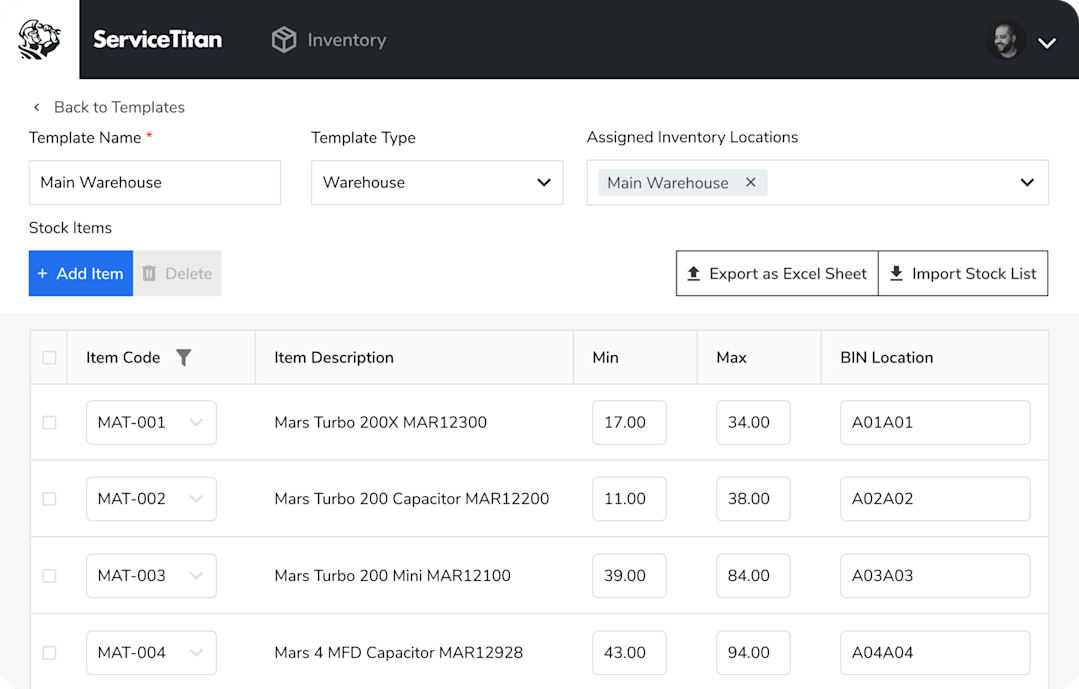Viewport: 1079px width, 689px height.
Task: Check the MAT-001 row checkbox
Action: 50,423
